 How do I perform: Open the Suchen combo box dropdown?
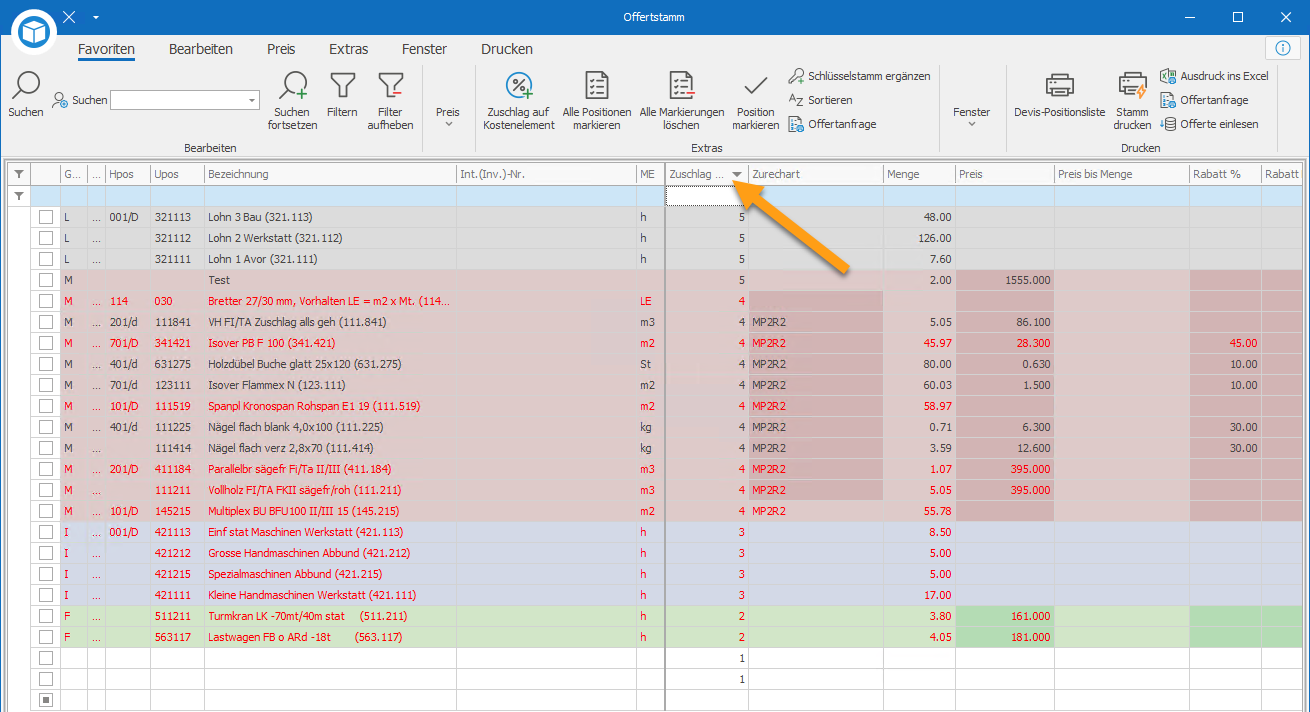coord(251,100)
